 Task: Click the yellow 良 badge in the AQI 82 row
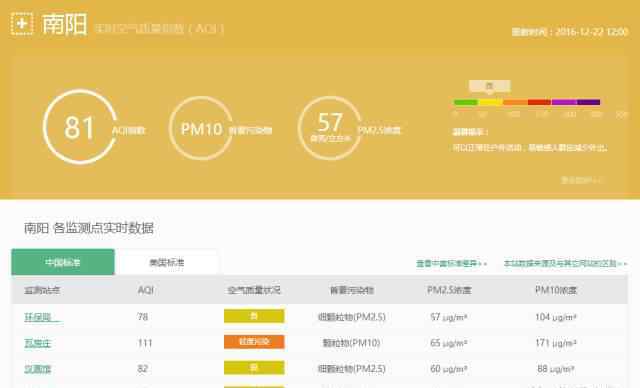click(x=254, y=368)
